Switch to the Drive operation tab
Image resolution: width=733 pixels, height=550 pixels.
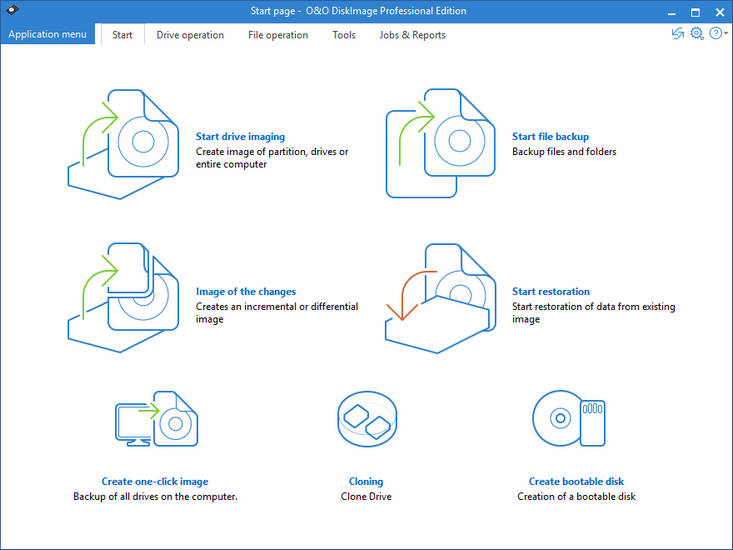190,35
